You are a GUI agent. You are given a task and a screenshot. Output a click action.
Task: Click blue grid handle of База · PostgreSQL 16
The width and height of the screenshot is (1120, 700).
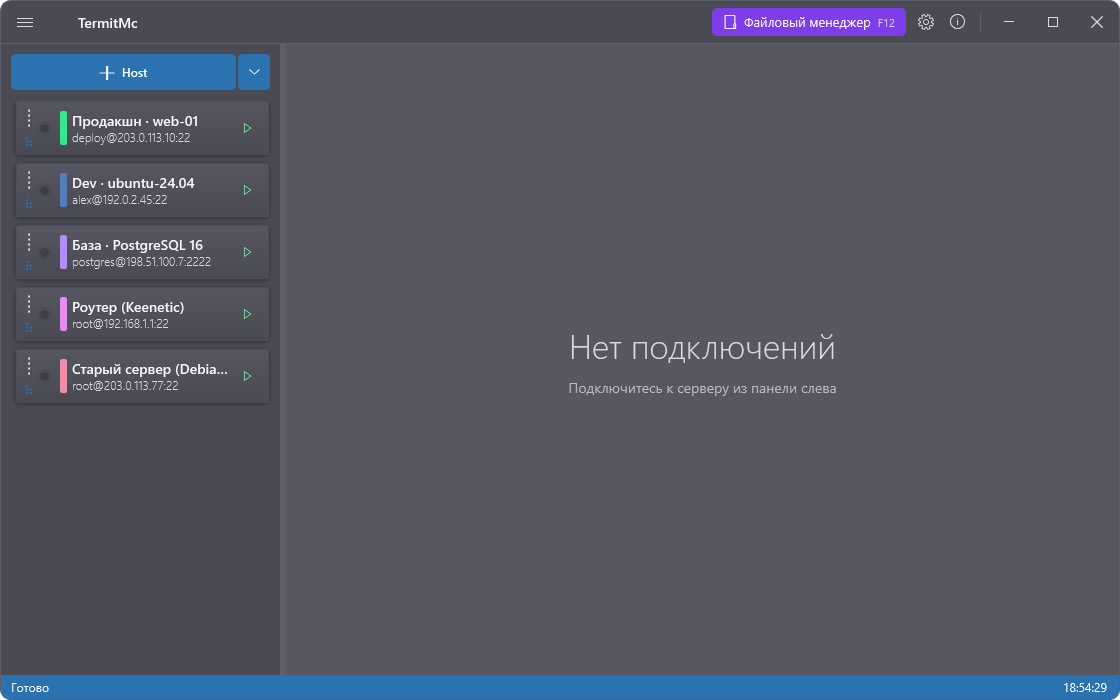point(29,266)
